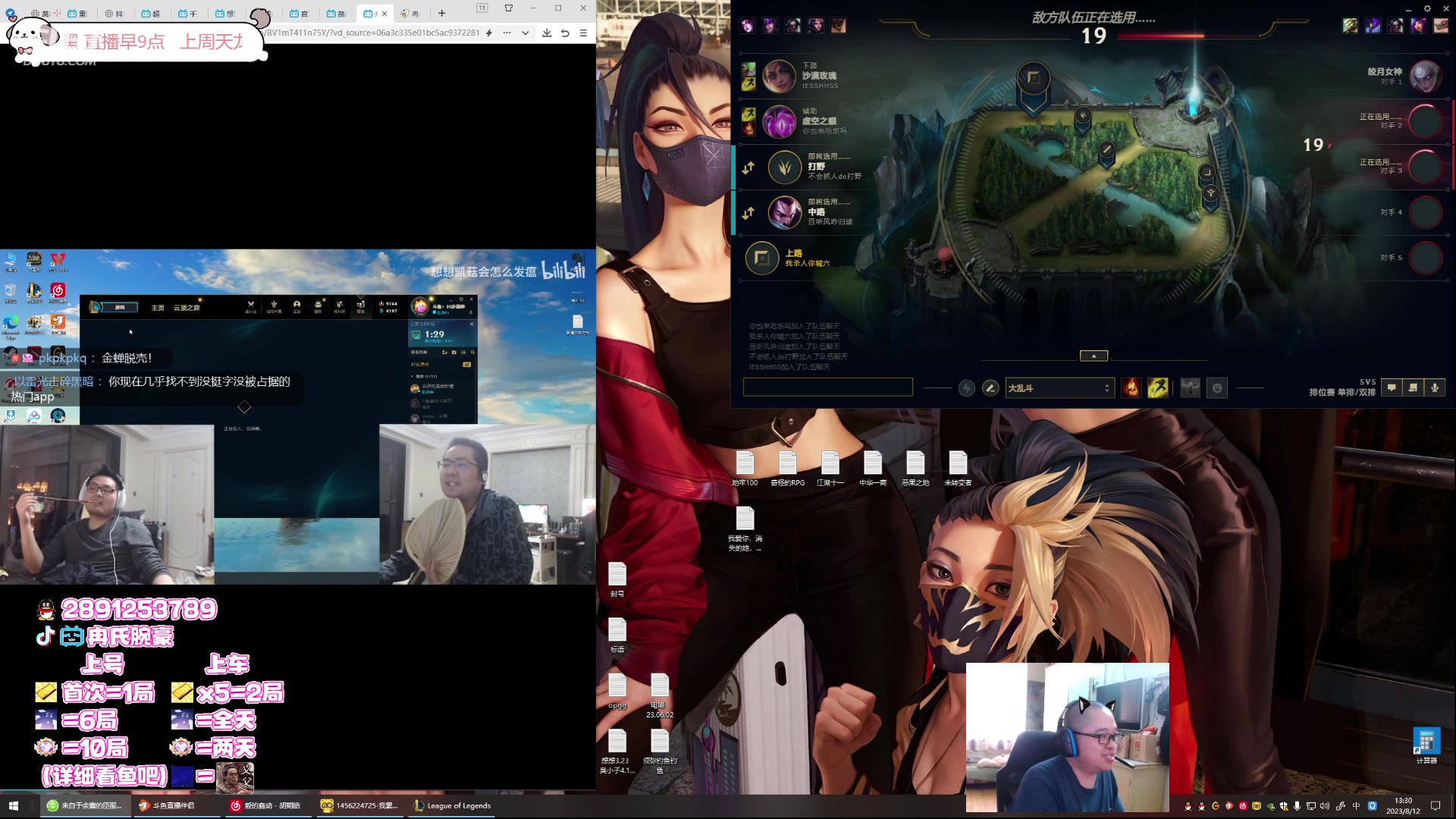Select the 虚空之眼 teammate portrait

coord(779,121)
